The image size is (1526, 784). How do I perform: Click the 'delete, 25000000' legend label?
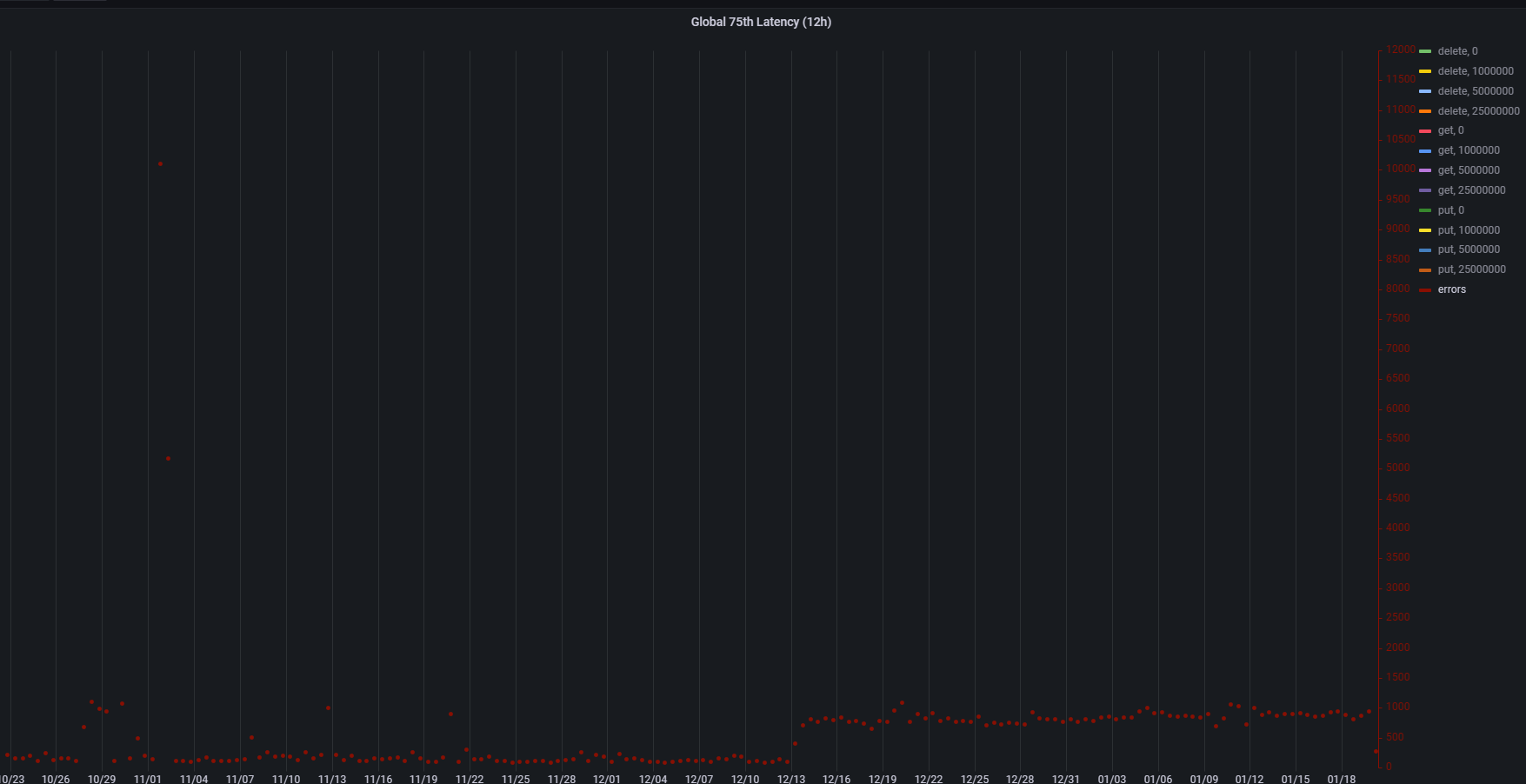point(1478,111)
